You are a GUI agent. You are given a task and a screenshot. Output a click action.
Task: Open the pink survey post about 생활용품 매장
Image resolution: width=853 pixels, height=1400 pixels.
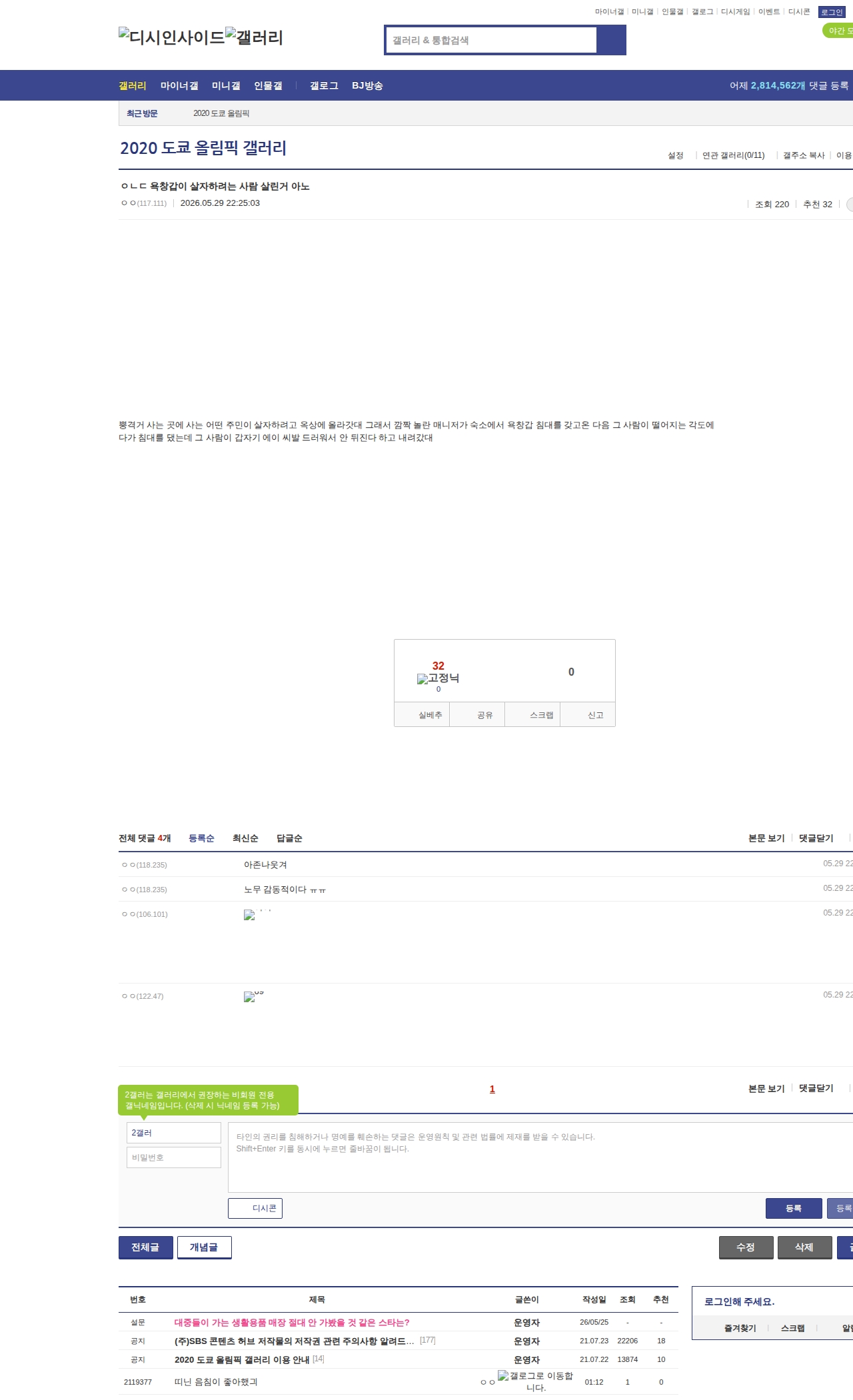[292, 1323]
